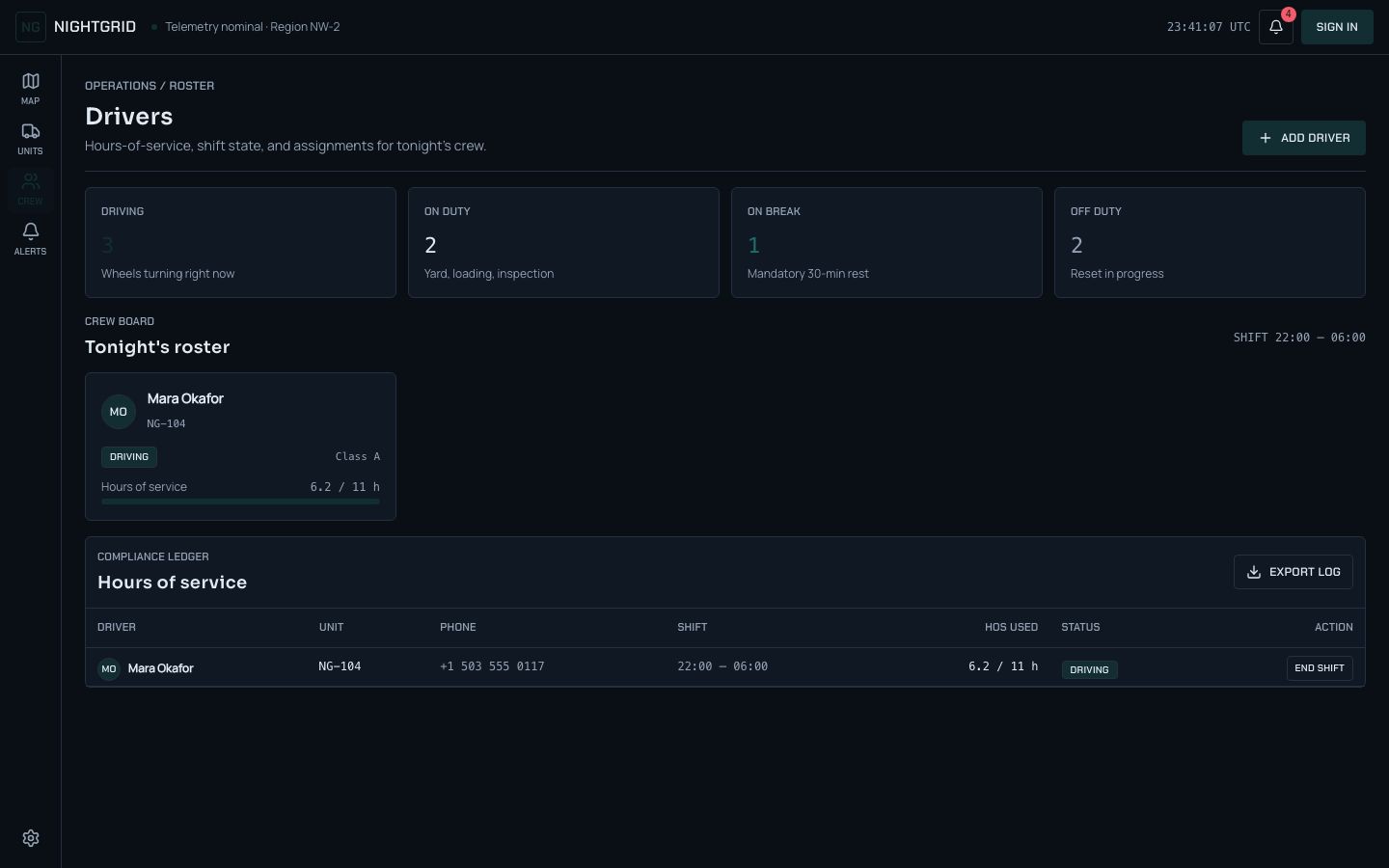The image size is (1389, 868).
Task: Click 'Hours of service' ledger heading
Action: (173, 583)
